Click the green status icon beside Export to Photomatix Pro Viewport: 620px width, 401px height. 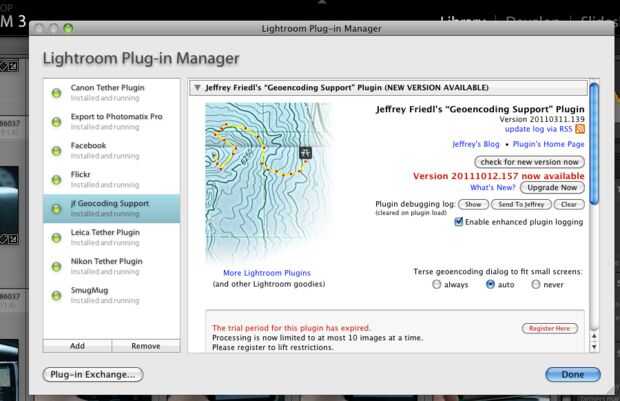click(x=57, y=122)
